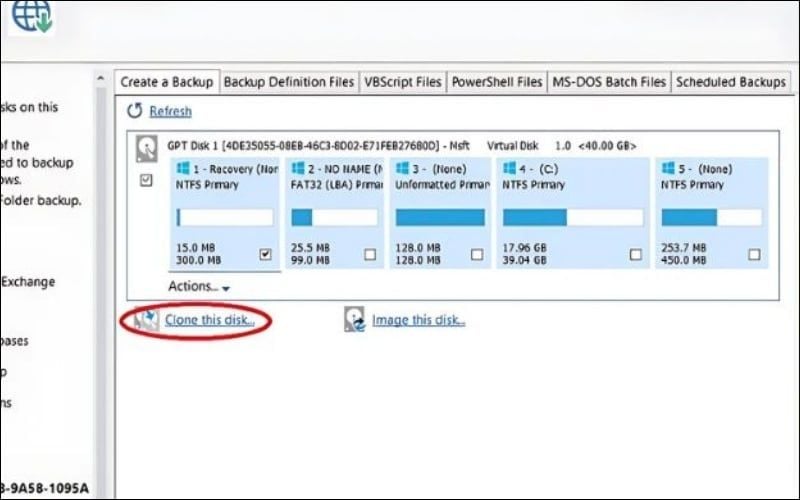Click Windows logo on partition 2 NO NAME
The height and width of the screenshot is (500, 800).
point(297,168)
